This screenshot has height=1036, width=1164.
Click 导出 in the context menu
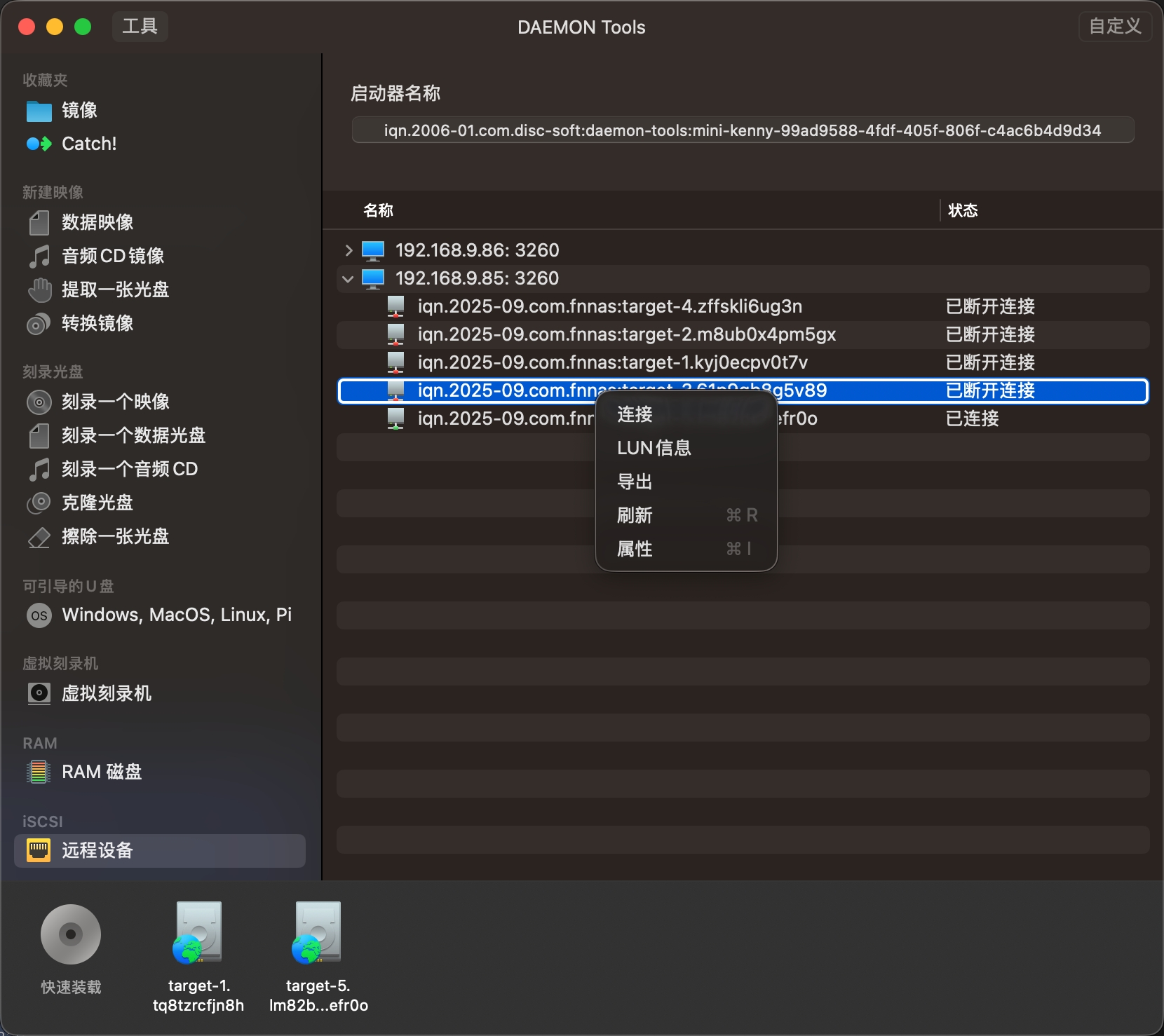(635, 482)
